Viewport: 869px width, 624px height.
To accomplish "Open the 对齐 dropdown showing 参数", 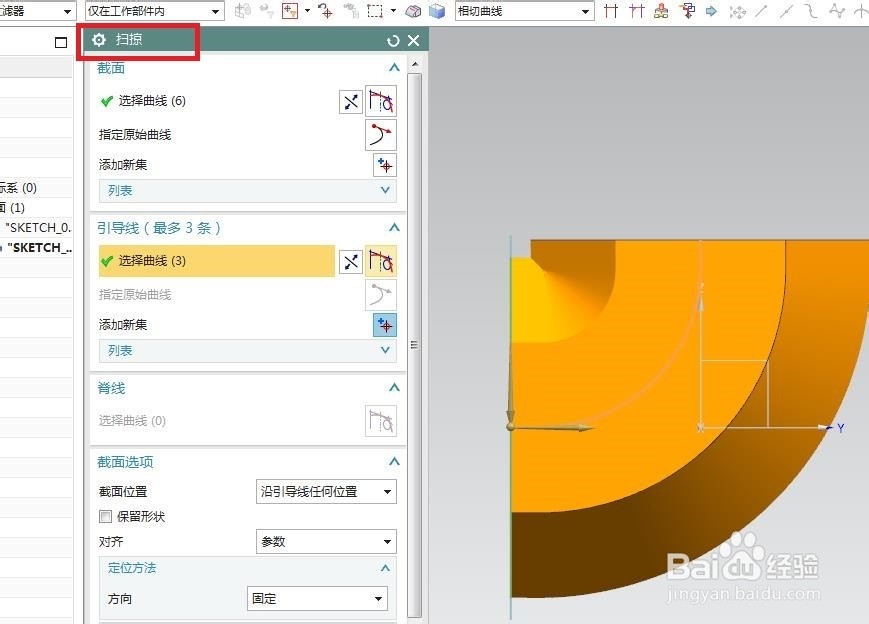I will (x=325, y=541).
